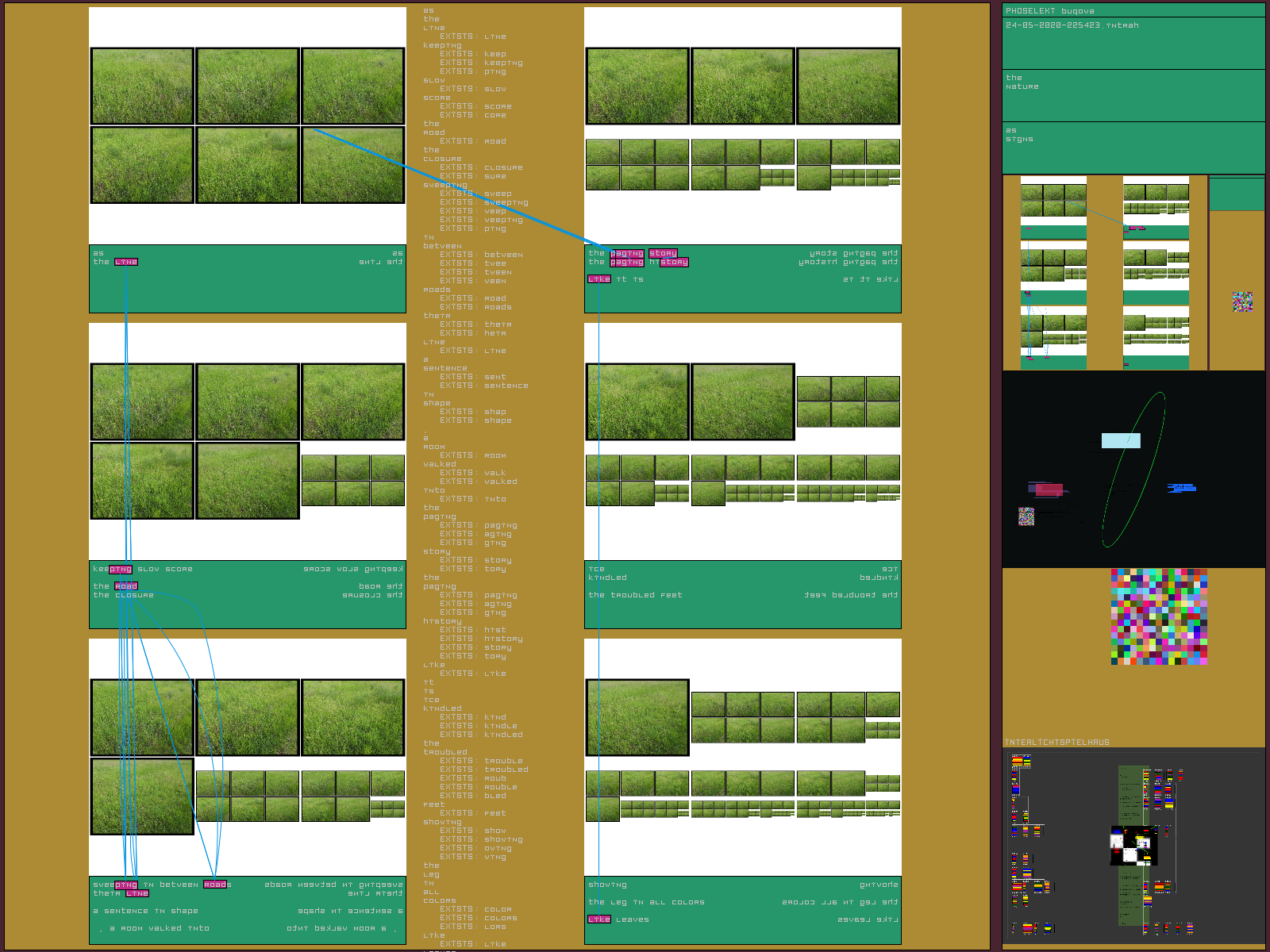1270x952 pixels.
Task: Click highlighted "road" in "the road" line
Action: point(126,586)
